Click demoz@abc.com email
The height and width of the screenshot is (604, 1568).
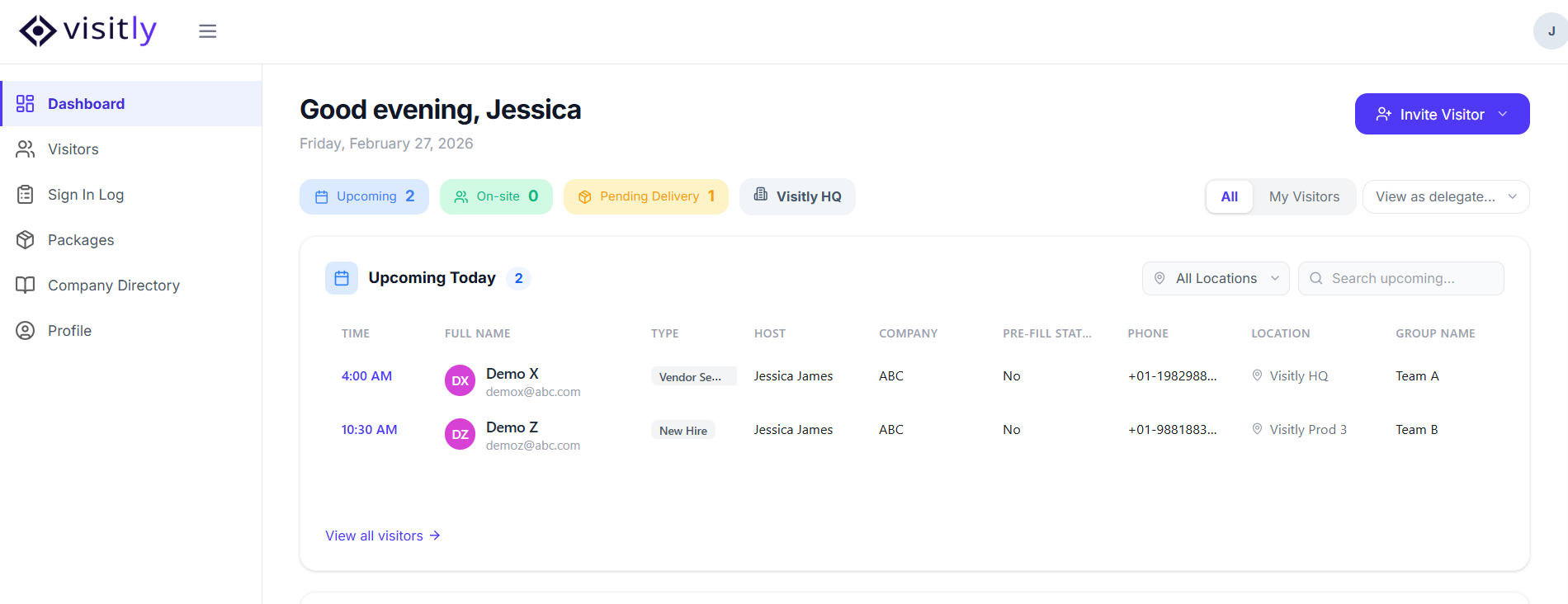coord(533,446)
